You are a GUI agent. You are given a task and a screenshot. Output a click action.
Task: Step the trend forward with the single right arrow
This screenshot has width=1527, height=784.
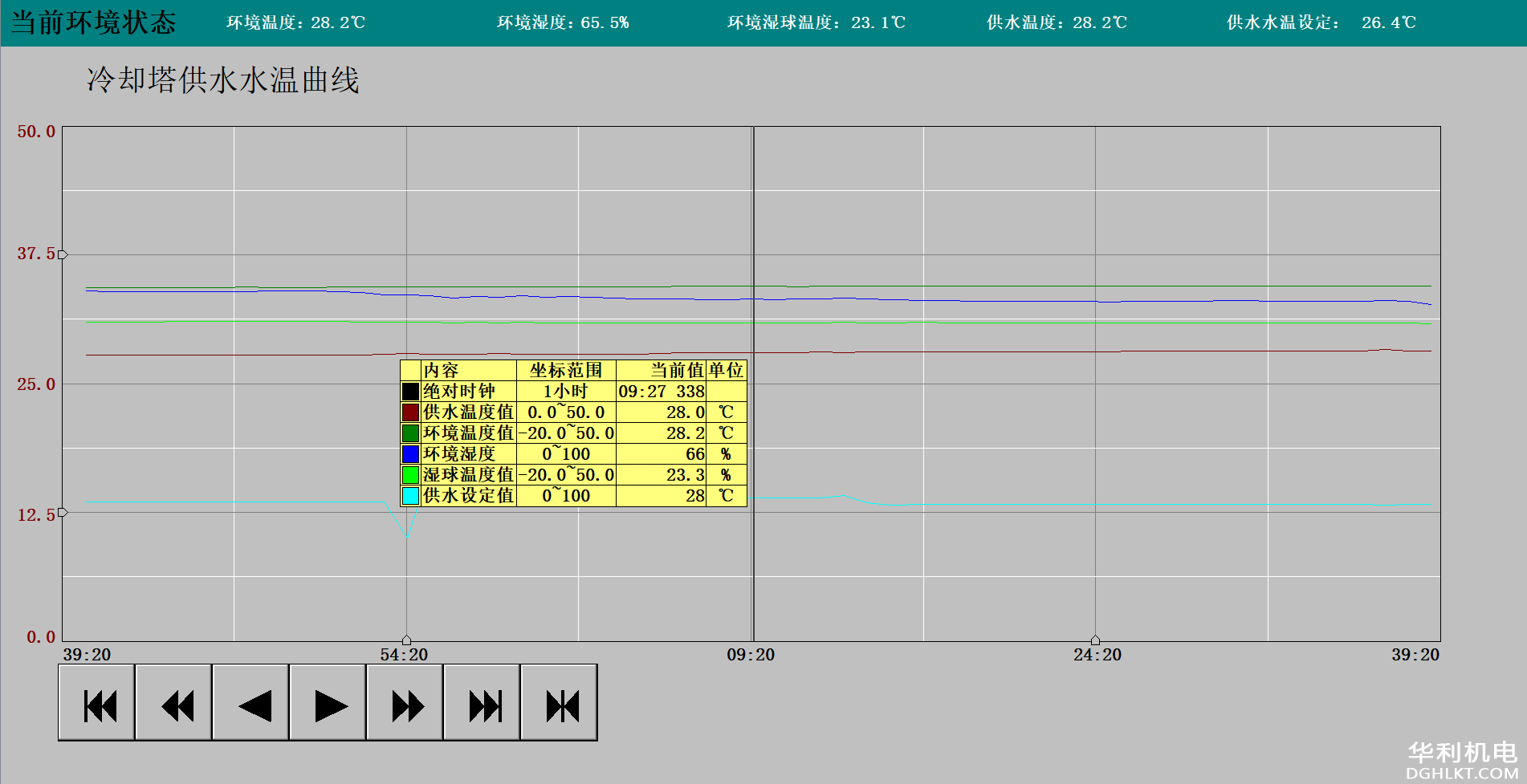pos(328,703)
